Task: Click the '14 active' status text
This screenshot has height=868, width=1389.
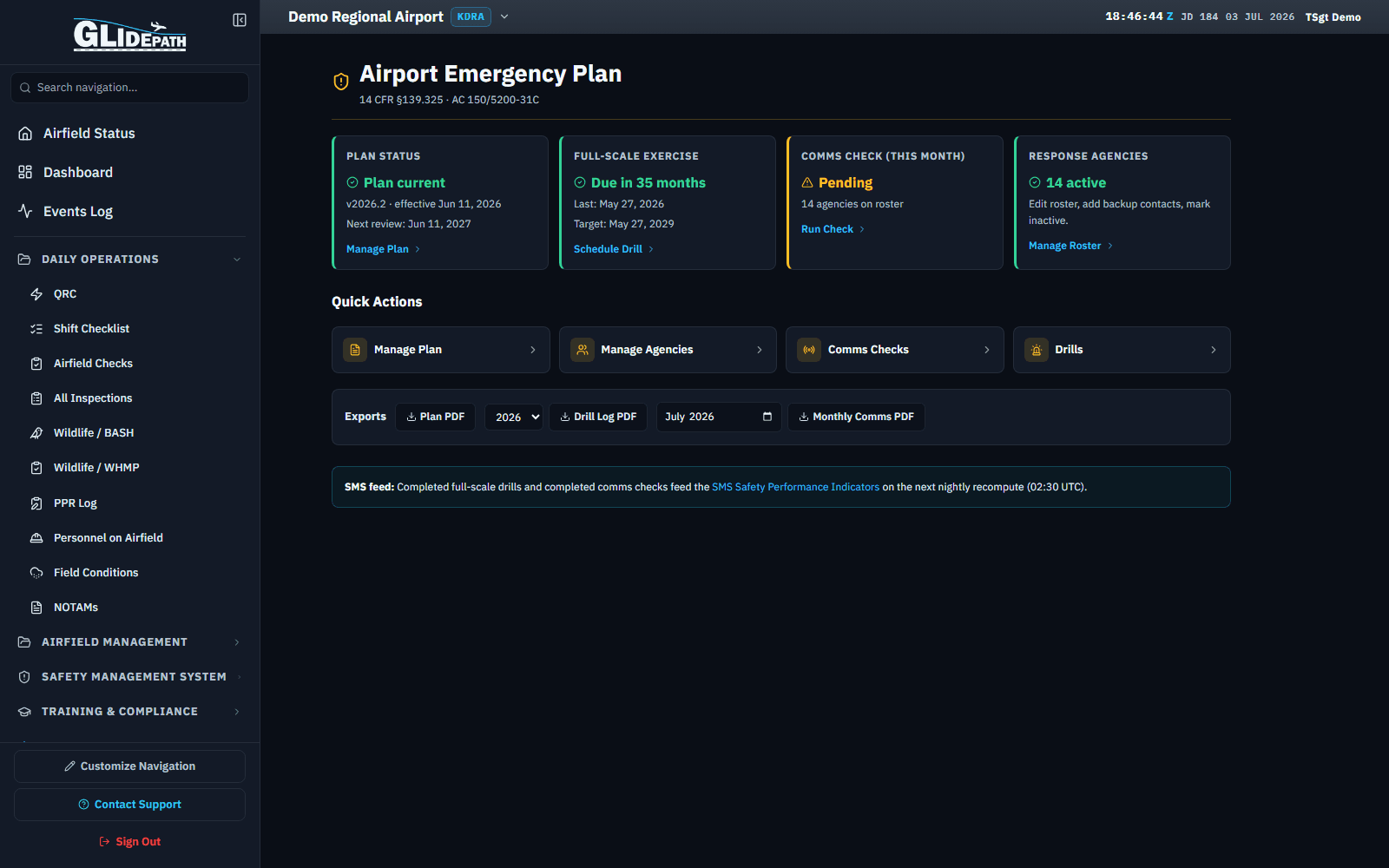Action: pos(1076,183)
